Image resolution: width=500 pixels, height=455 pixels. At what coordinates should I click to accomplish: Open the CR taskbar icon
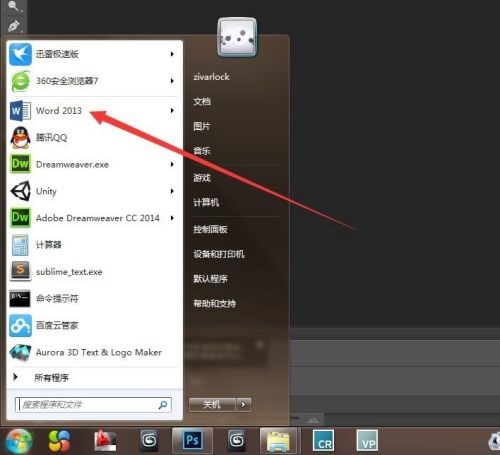coord(324,441)
